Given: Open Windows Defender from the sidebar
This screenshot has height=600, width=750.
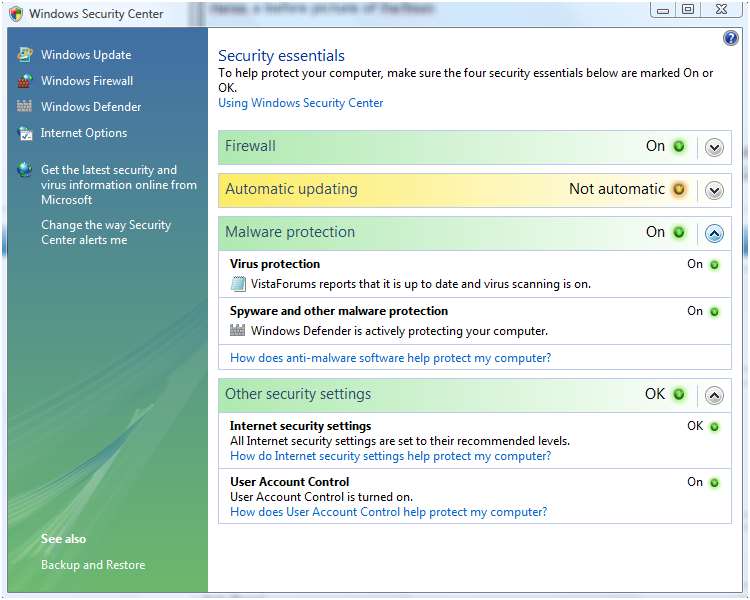Looking at the screenshot, I should [x=91, y=107].
